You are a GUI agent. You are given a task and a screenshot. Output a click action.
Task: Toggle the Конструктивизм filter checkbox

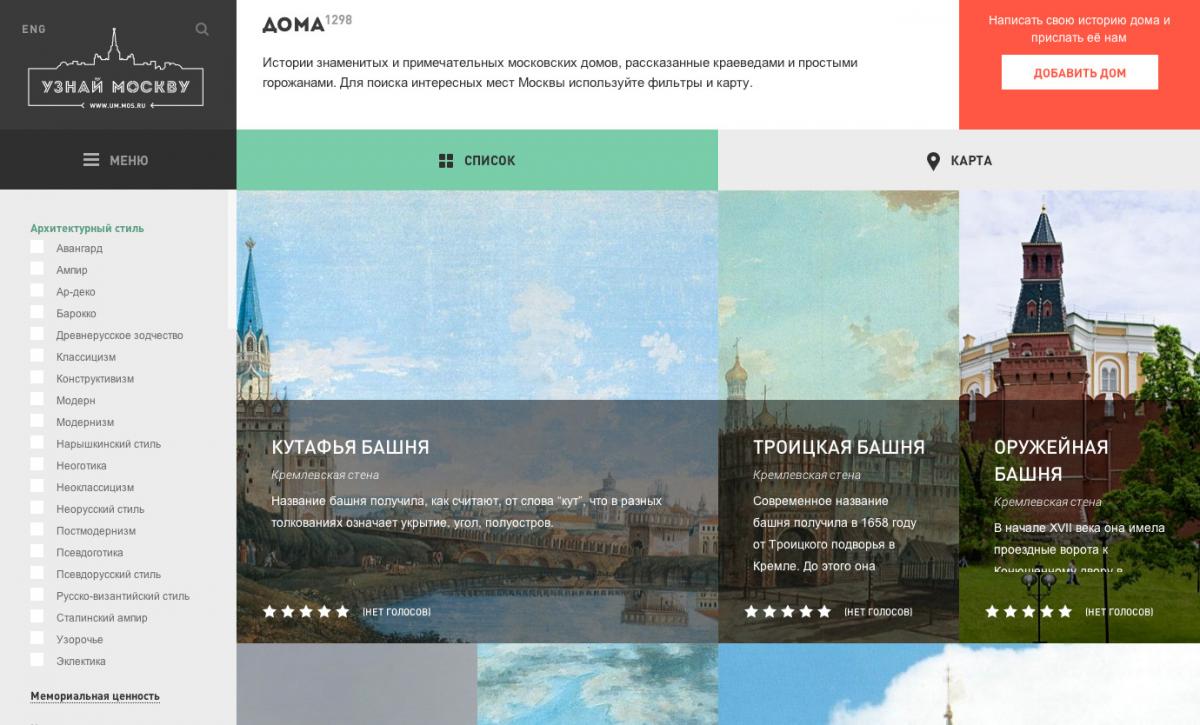(x=37, y=378)
